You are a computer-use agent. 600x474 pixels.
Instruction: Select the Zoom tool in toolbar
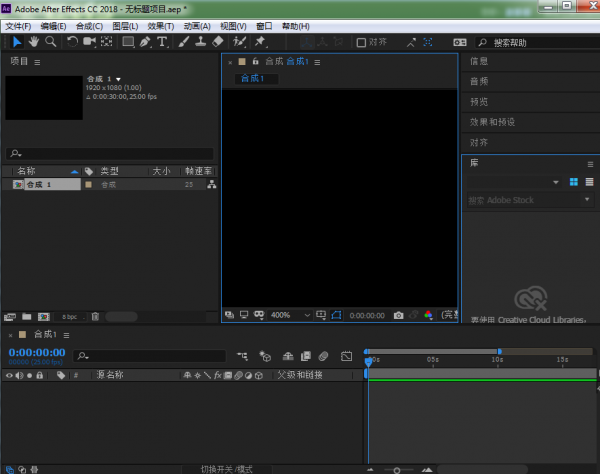(x=49, y=42)
